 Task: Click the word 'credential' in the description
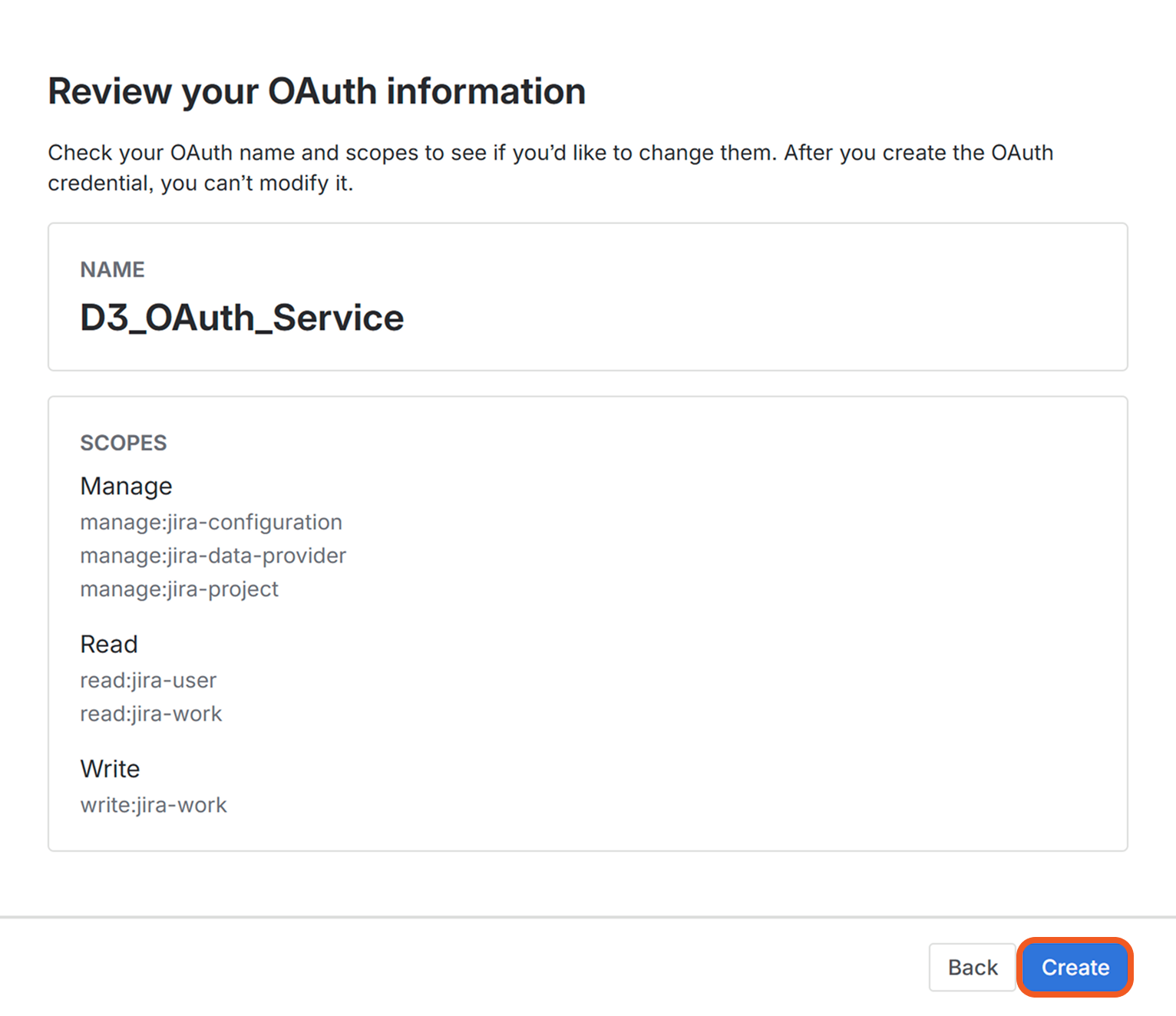pos(97,183)
